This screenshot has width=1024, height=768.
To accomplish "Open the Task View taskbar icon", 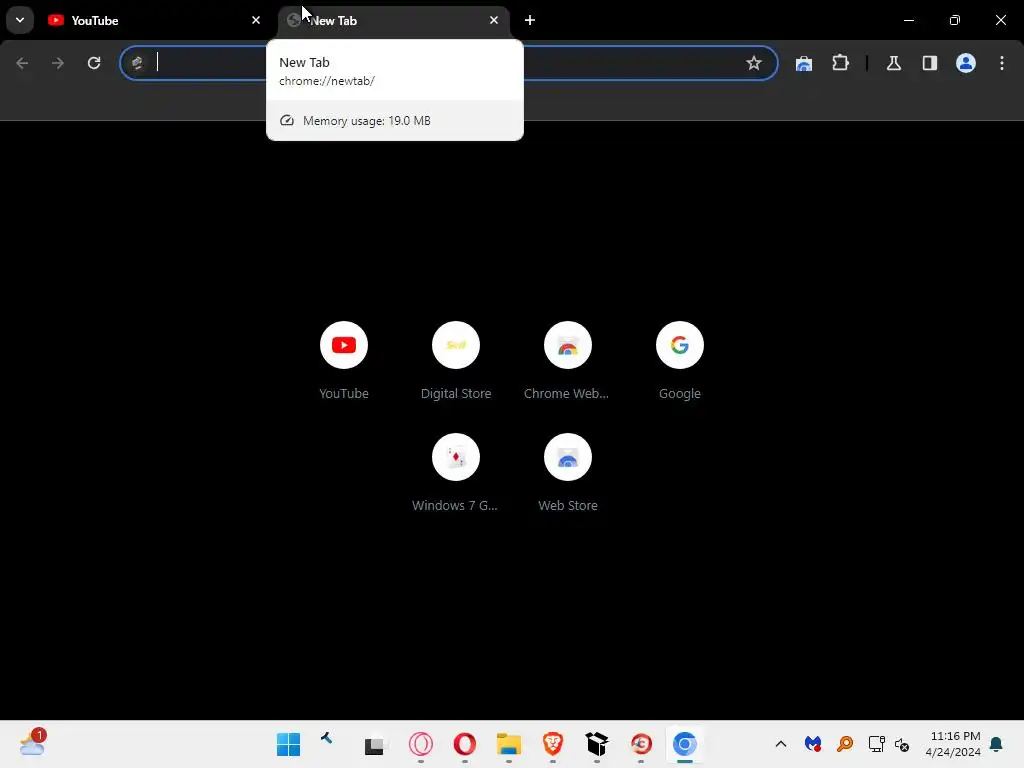I will tap(374, 744).
